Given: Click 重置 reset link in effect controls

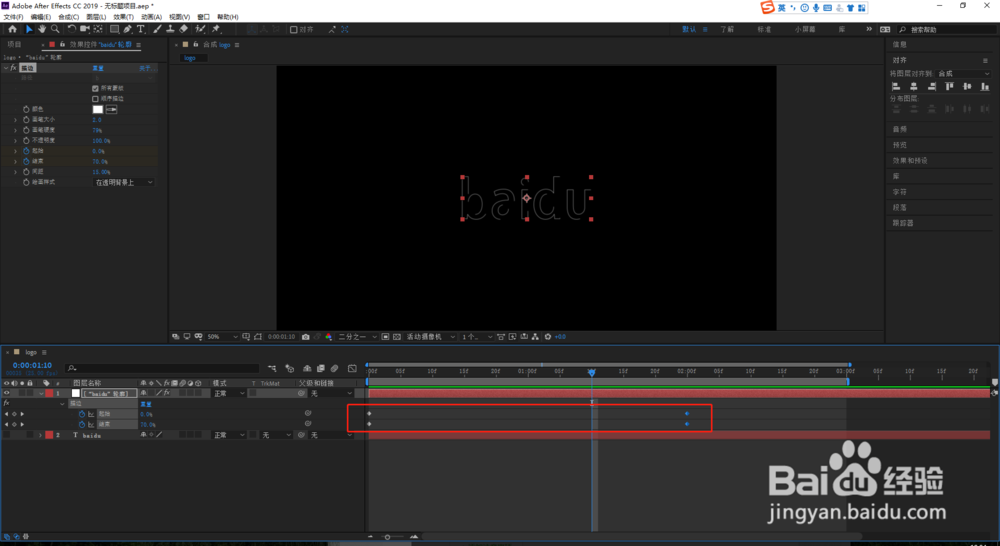Looking at the screenshot, I should [x=98, y=68].
